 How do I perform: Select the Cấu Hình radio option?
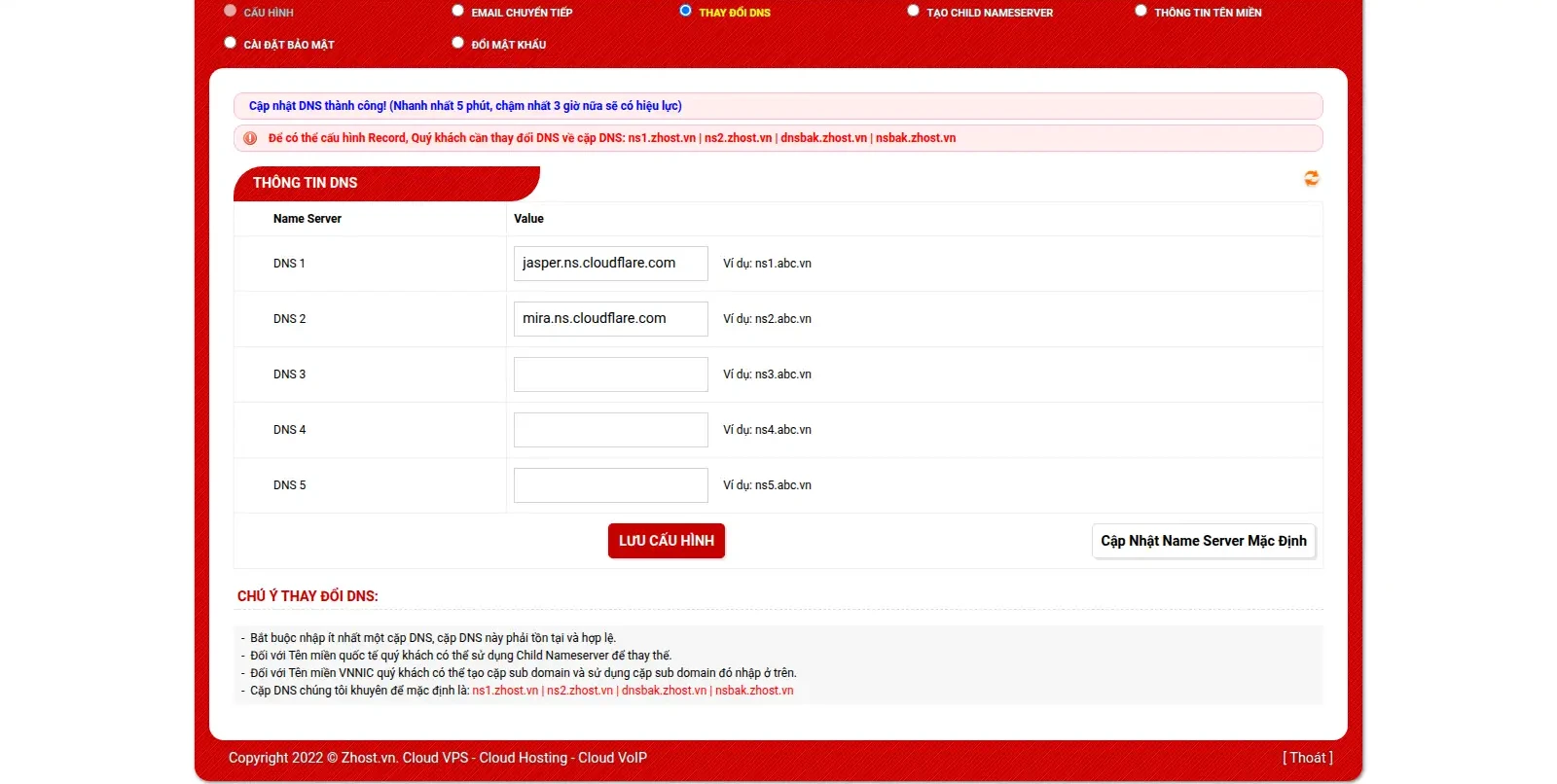[x=231, y=11]
